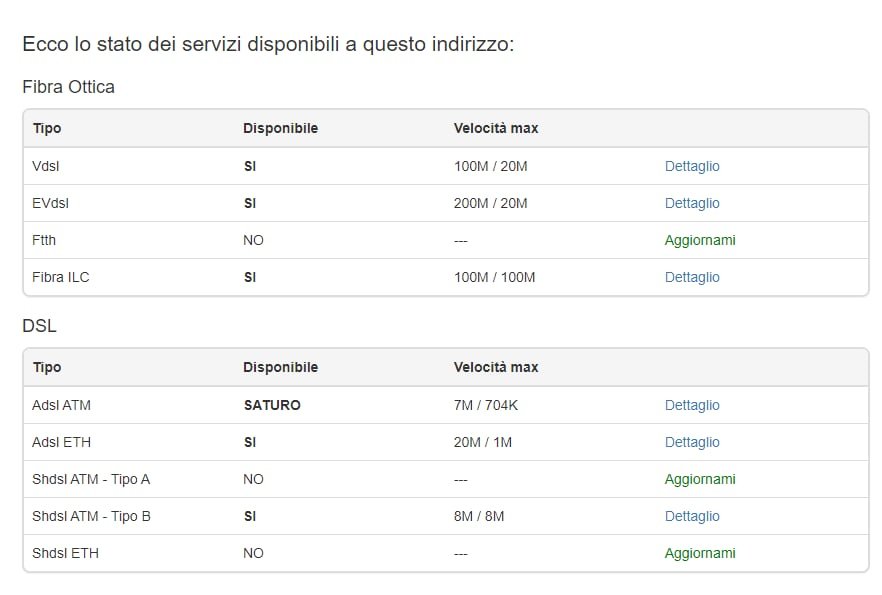Click the 100M / 100M speed value

[494, 277]
